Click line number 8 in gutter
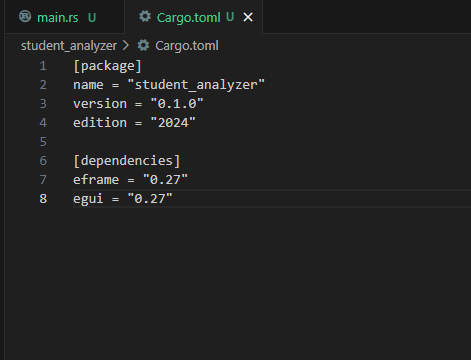 click(43, 199)
